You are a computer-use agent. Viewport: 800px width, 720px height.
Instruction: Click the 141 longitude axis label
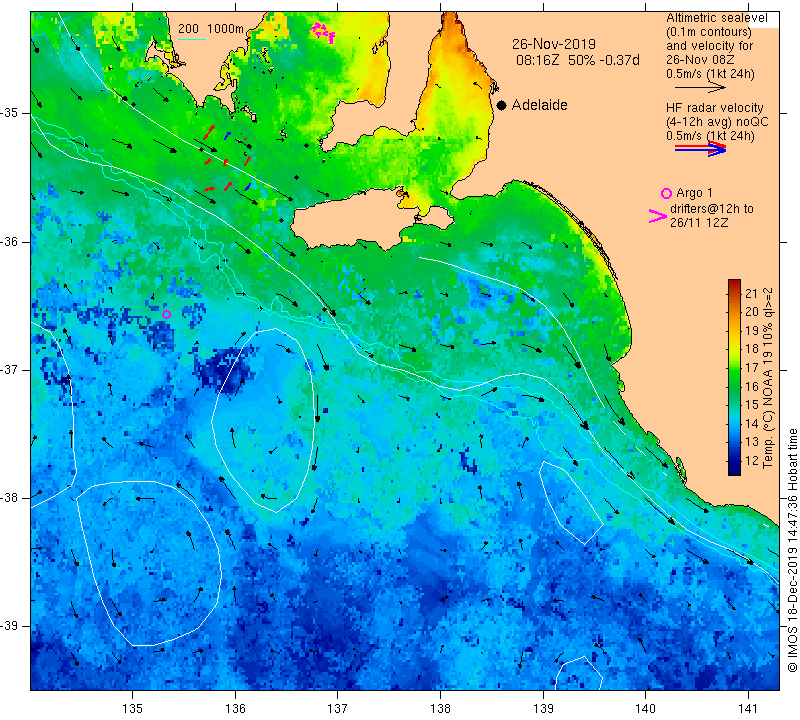748,709
